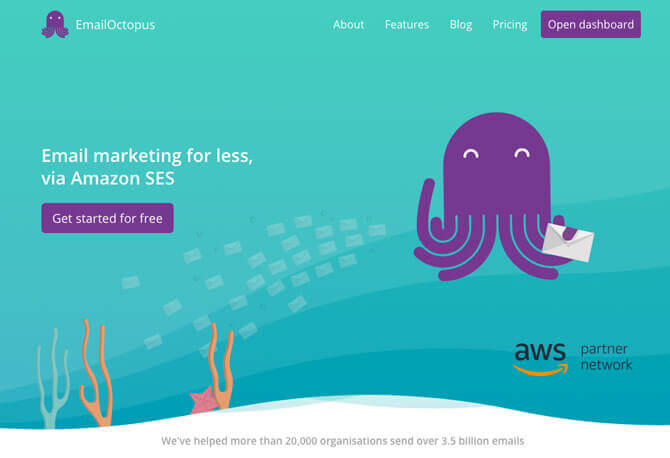This screenshot has width=670, height=458.
Task: Click the tall orange coral at left
Action: pyautogui.click(x=97, y=373)
